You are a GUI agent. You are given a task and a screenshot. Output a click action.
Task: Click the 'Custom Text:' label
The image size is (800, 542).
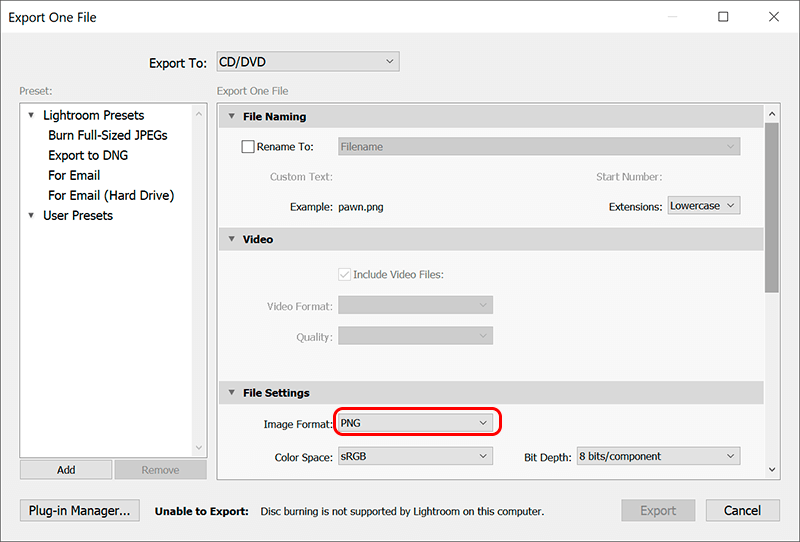pyautogui.click(x=301, y=177)
